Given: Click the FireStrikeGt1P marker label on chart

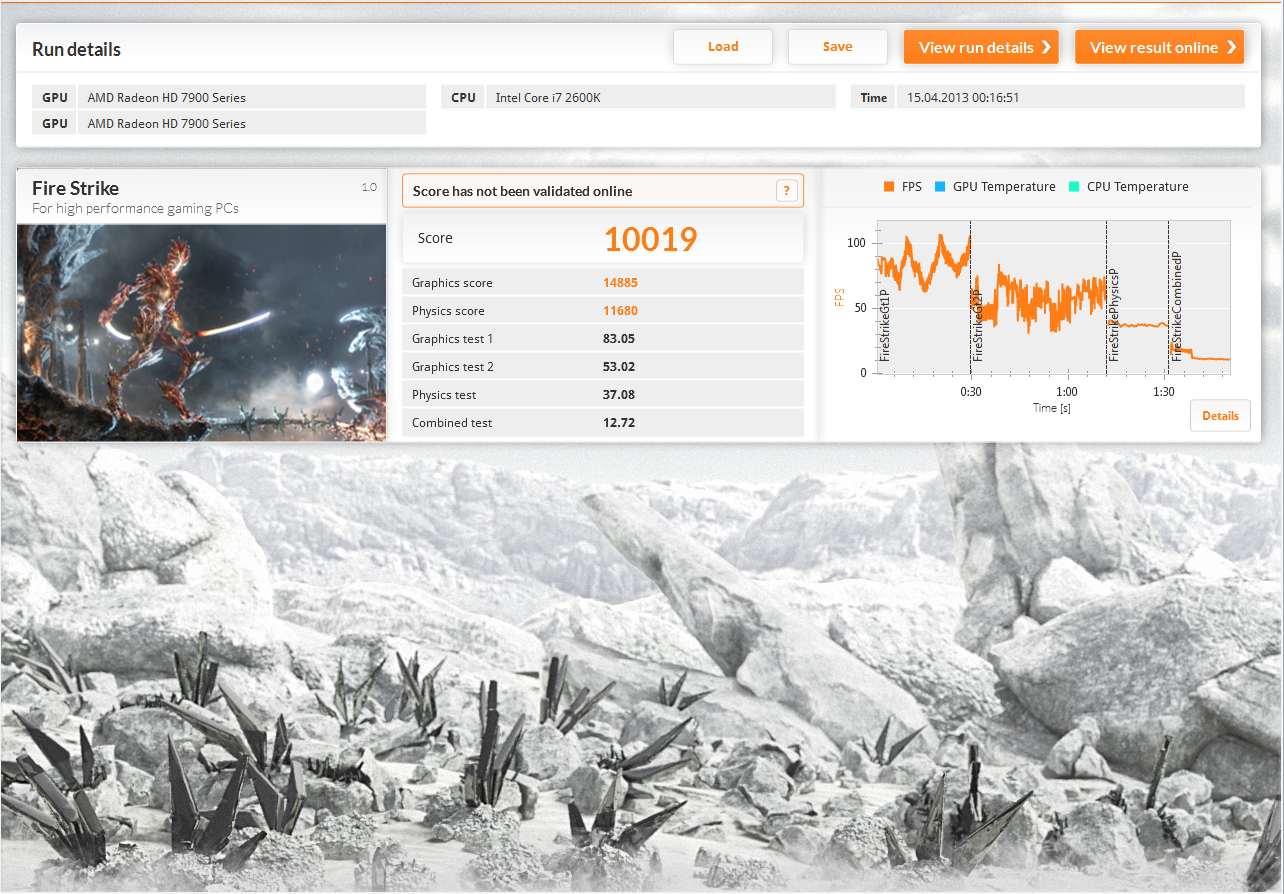Looking at the screenshot, I should (885, 325).
